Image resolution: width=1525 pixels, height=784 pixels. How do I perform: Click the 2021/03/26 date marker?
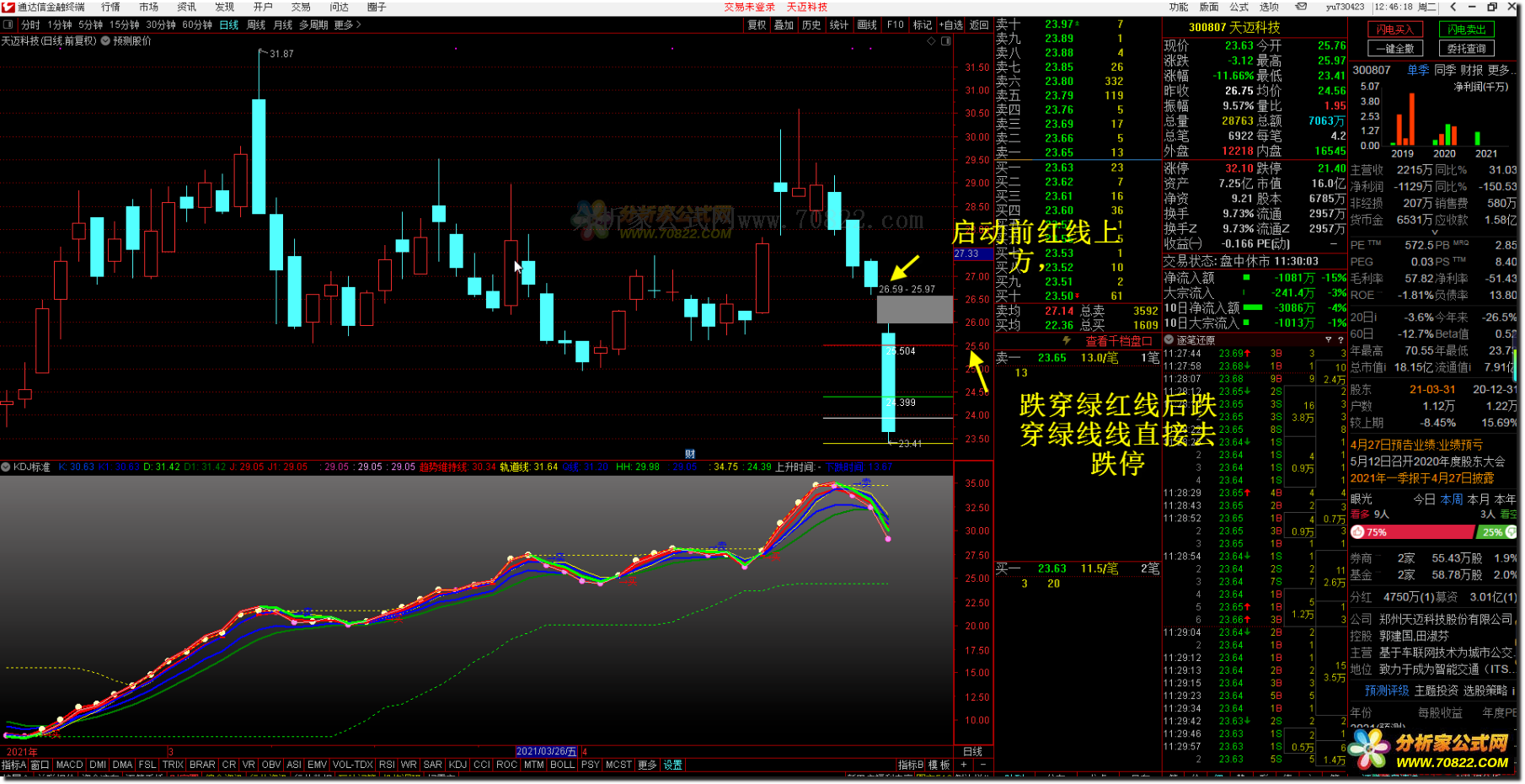(x=547, y=751)
